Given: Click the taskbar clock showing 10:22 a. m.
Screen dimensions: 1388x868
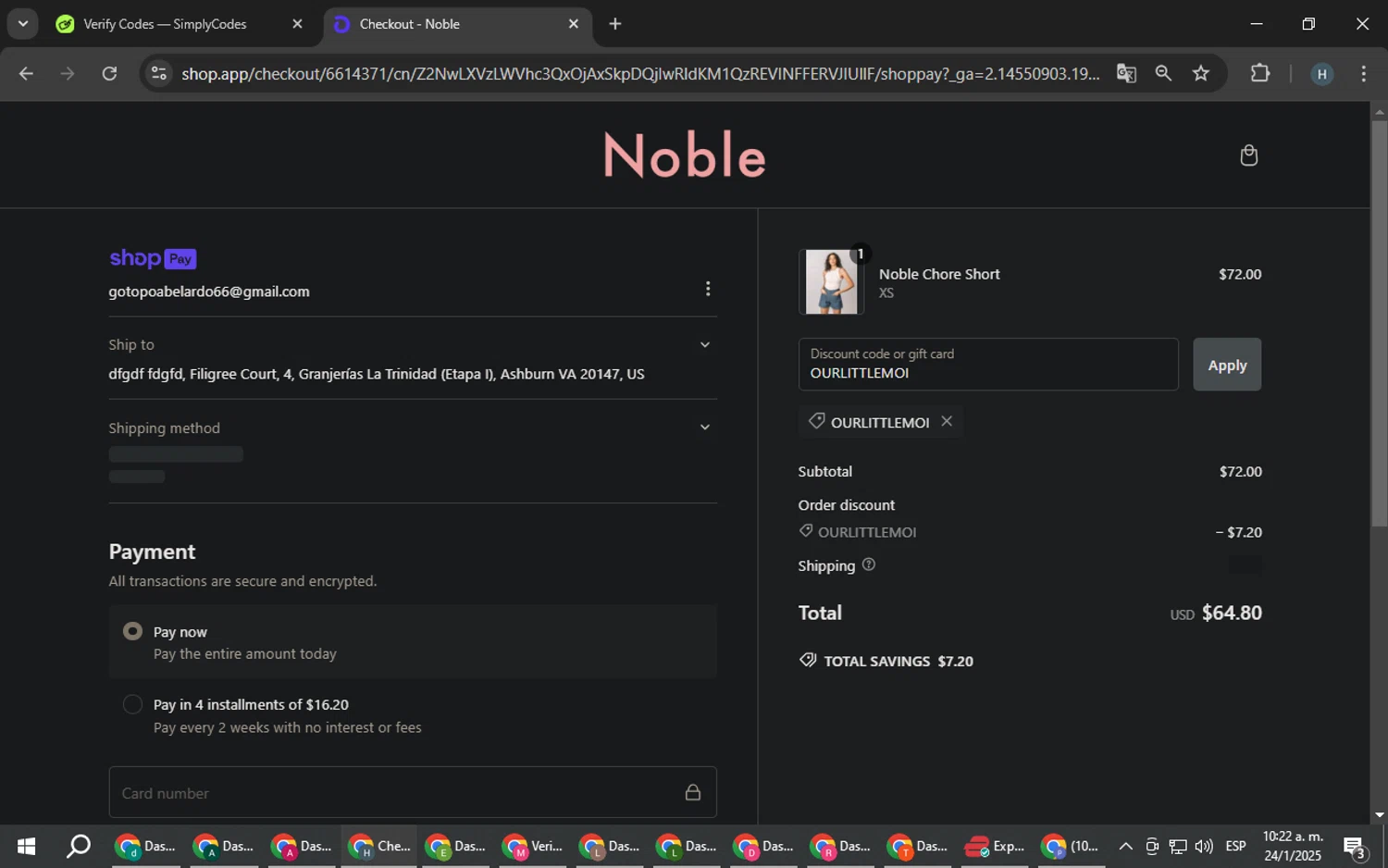Looking at the screenshot, I should [1293, 846].
